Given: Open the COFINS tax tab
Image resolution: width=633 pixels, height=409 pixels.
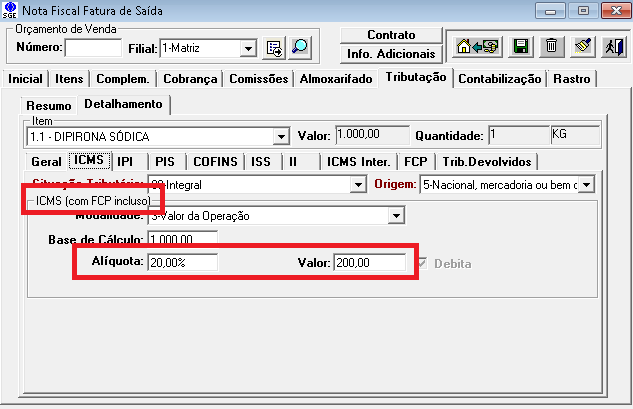Looking at the screenshot, I should coord(215,161).
